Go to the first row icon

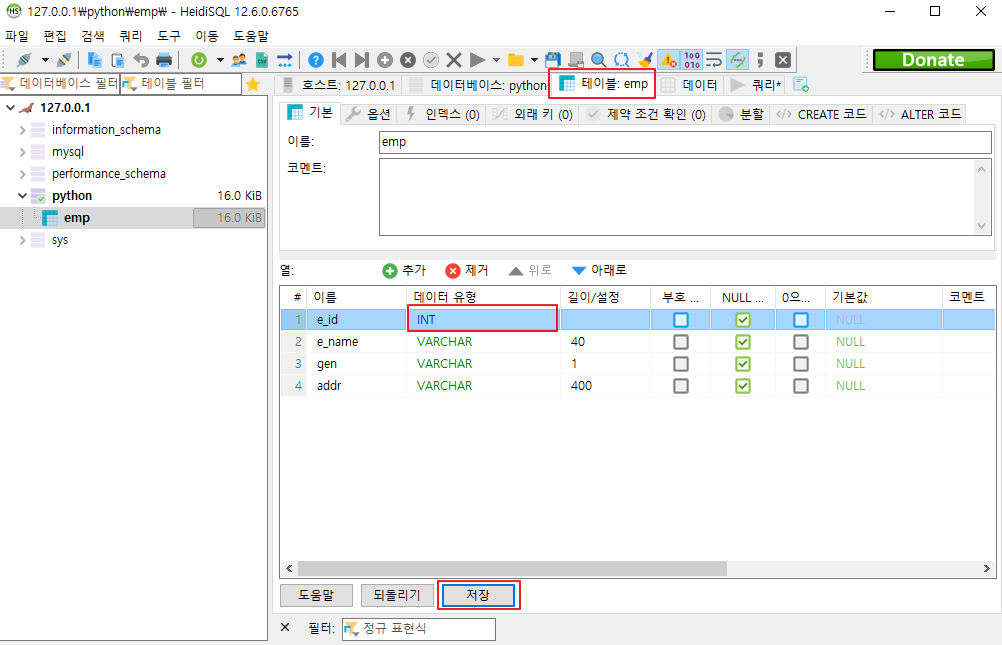(339, 60)
